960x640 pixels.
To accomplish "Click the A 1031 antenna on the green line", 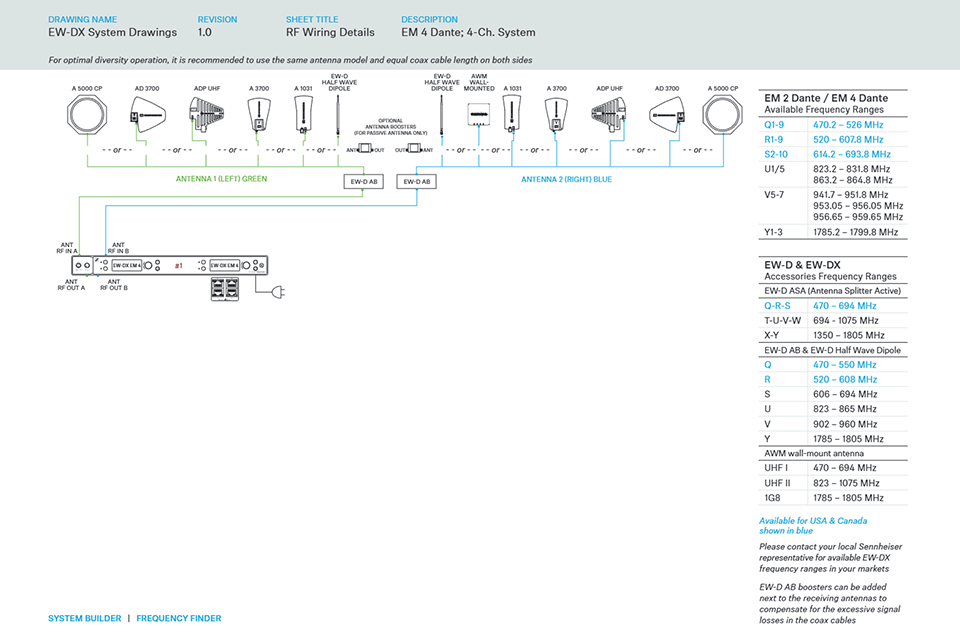I will [303, 115].
